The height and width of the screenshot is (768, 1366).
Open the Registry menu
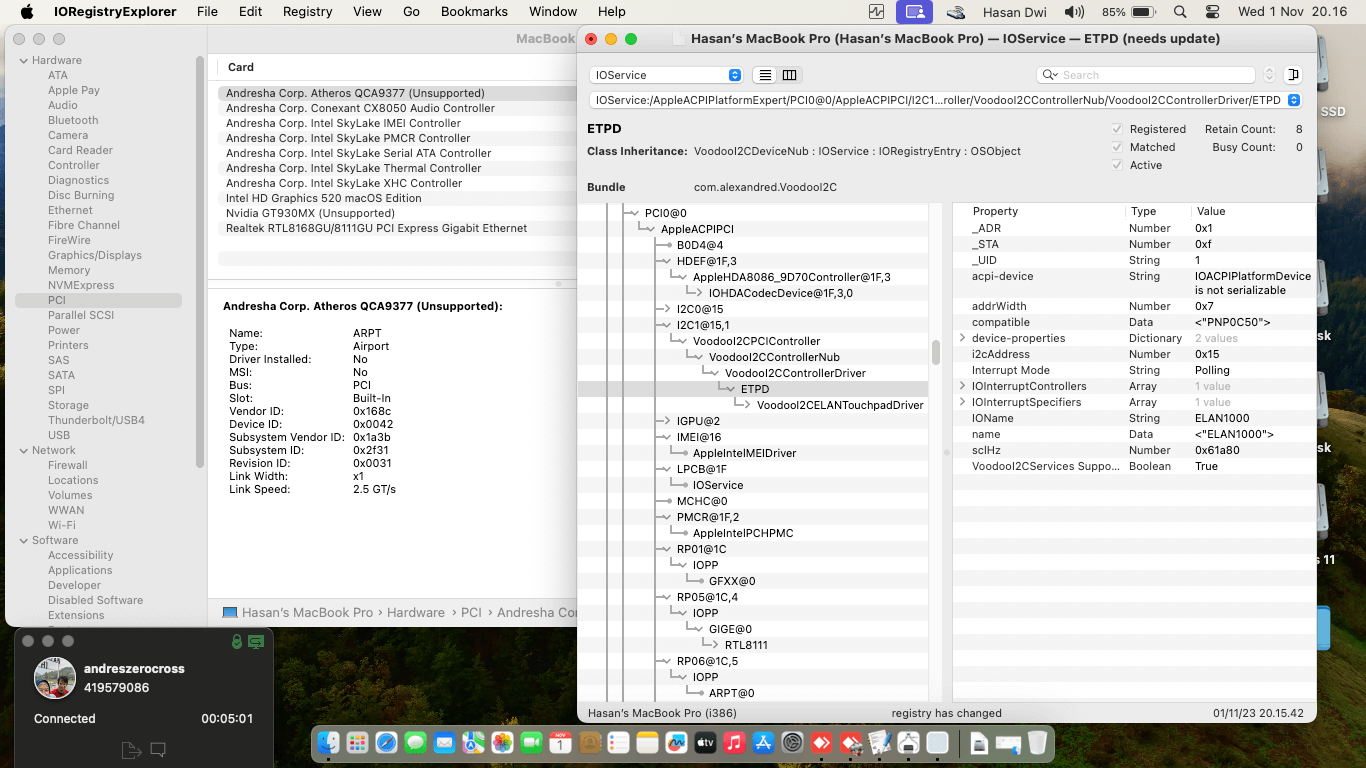[307, 12]
